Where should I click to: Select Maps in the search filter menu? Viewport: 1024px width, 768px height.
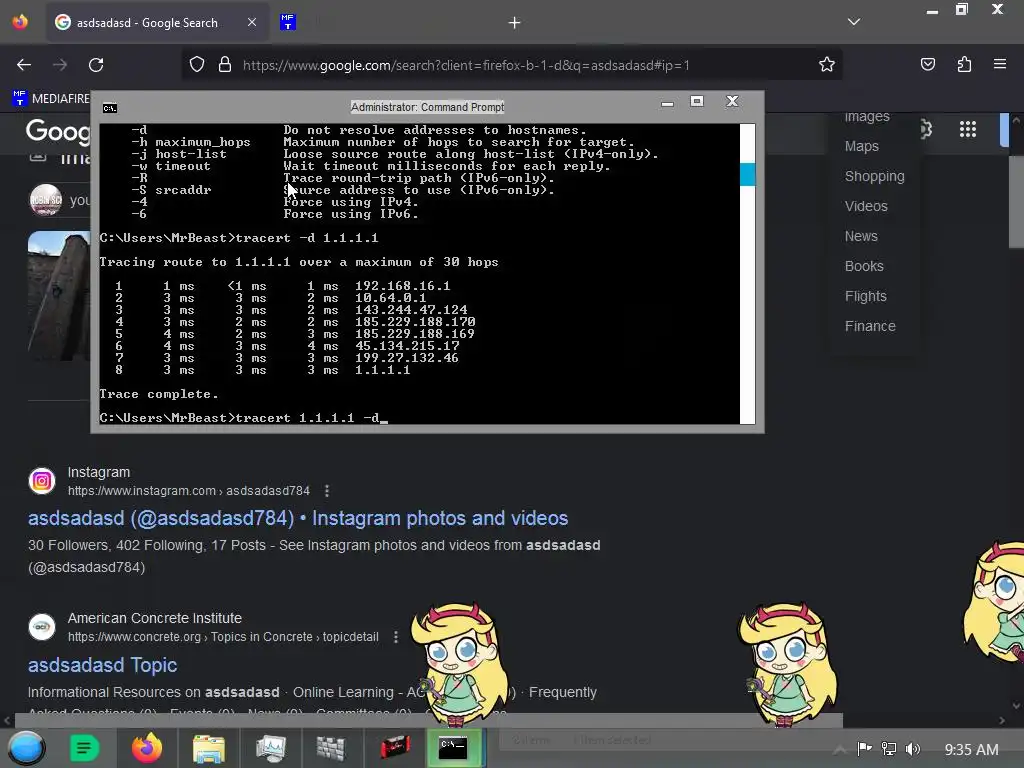pos(861,146)
